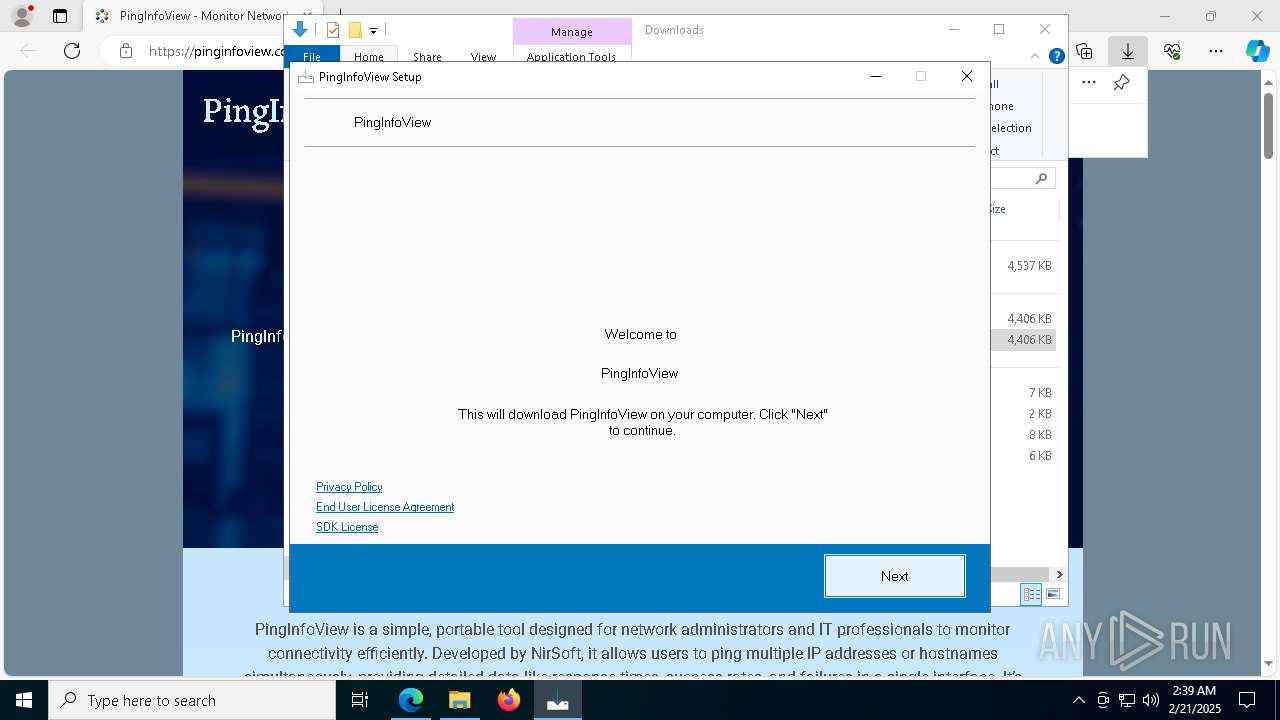Image resolution: width=1280 pixels, height=720 pixels.
Task: Switch Explorer to details view icon
Action: coord(1031,594)
